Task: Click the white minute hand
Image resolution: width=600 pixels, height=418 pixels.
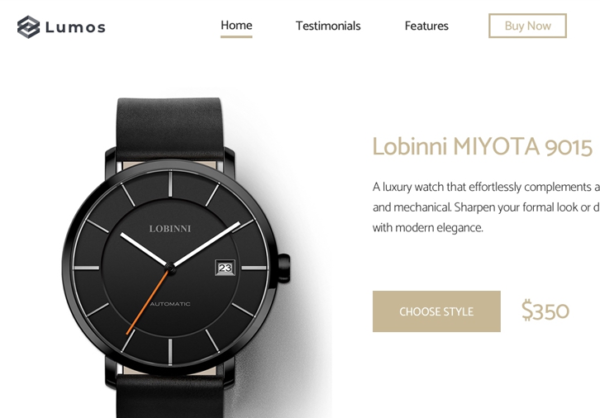Action: click(207, 245)
